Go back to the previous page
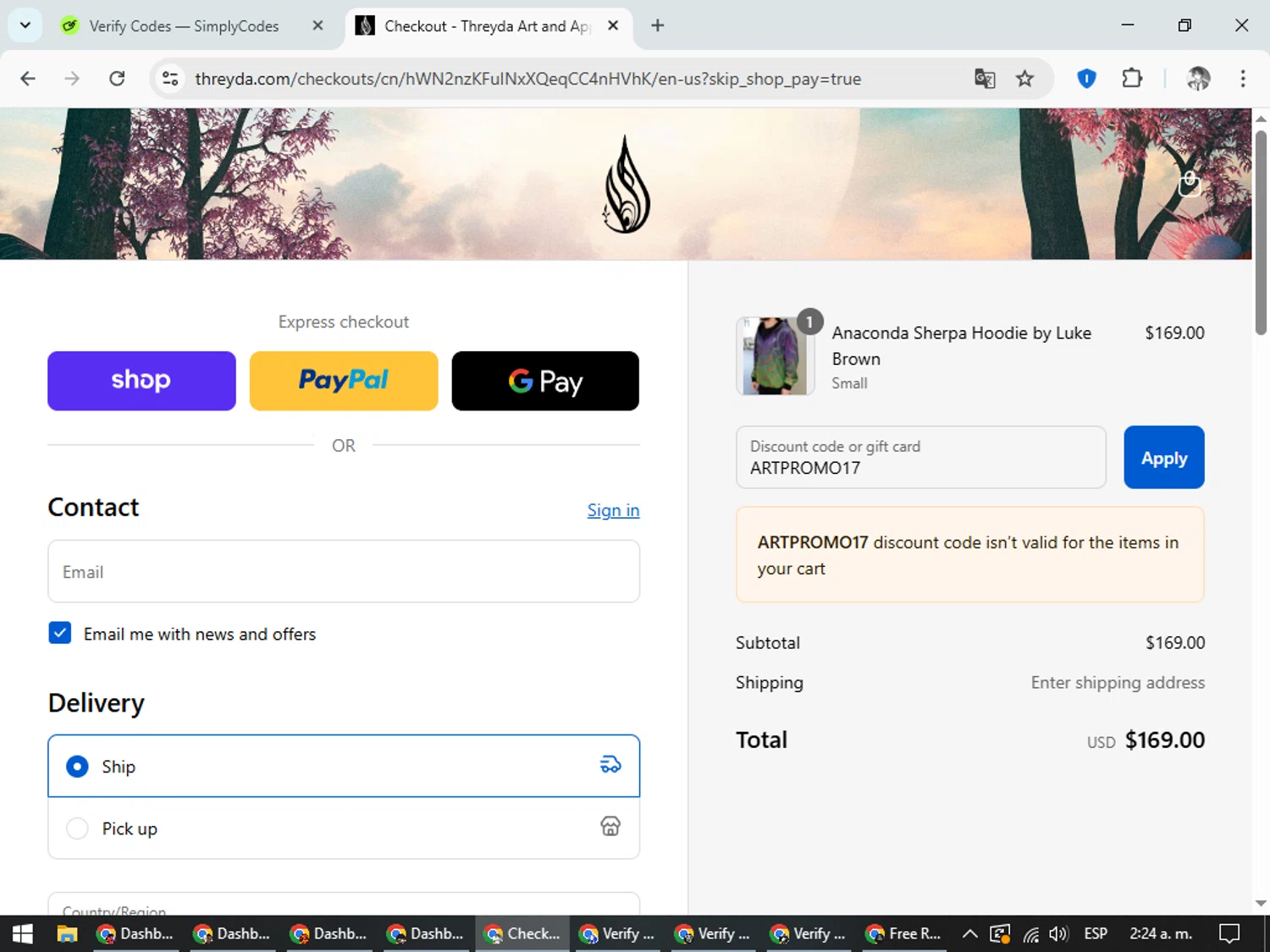The height and width of the screenshot is (952, 1270). tap(28, 79)
